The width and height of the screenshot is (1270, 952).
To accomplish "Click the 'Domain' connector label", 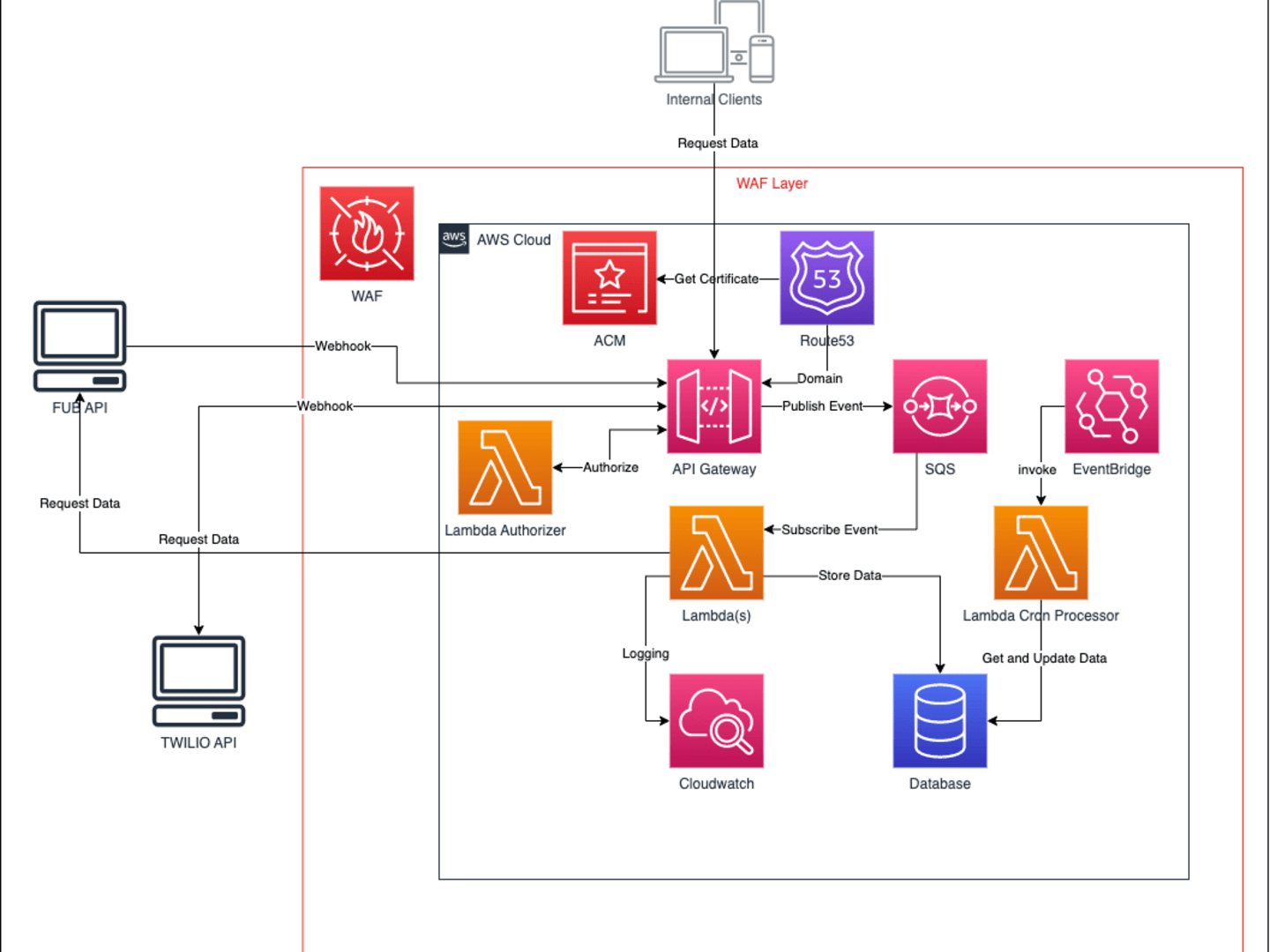I will (x=820, y=378).
